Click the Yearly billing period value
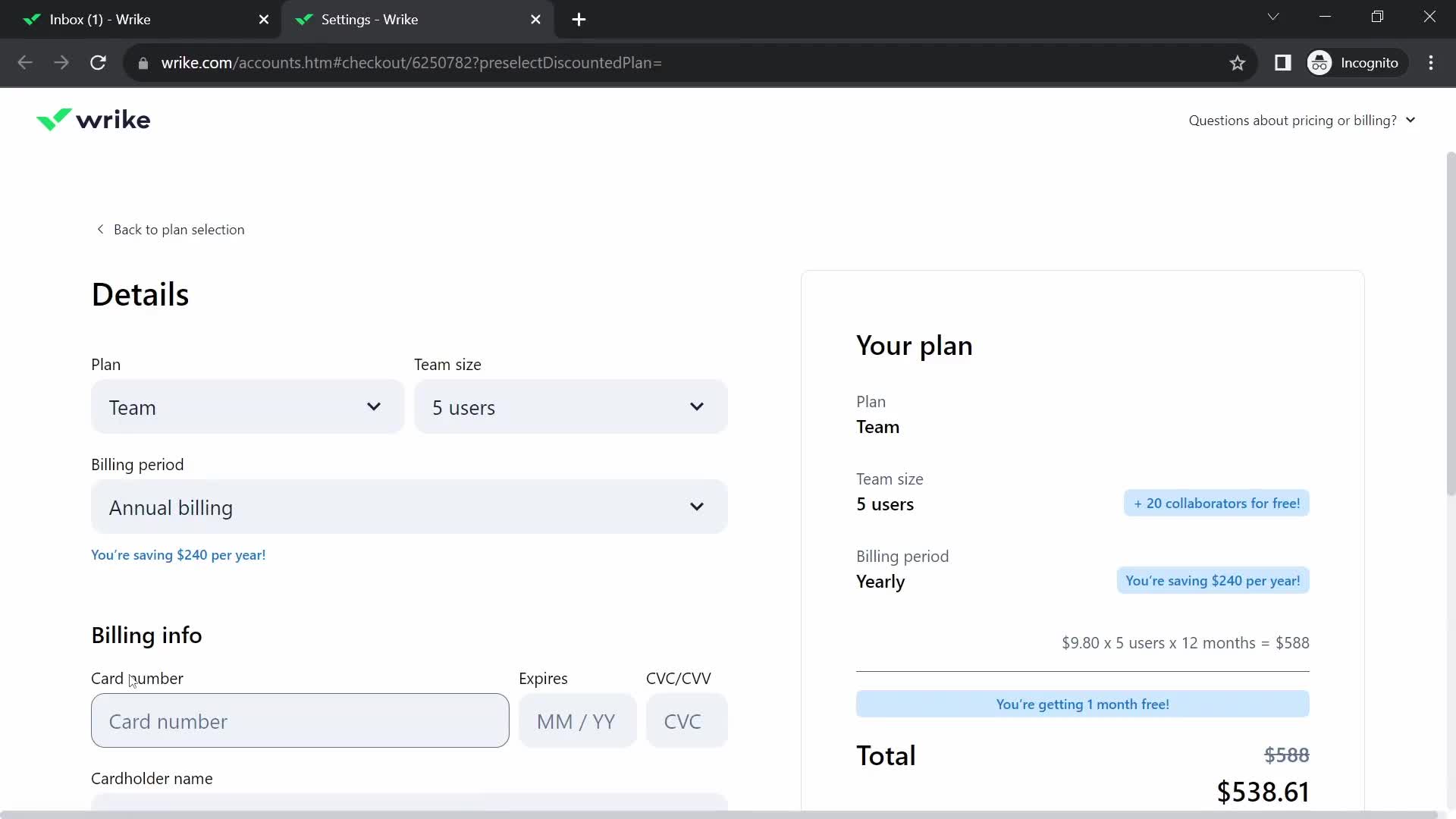The height and width of the screenshot is (819, 1456). [880, 582]
